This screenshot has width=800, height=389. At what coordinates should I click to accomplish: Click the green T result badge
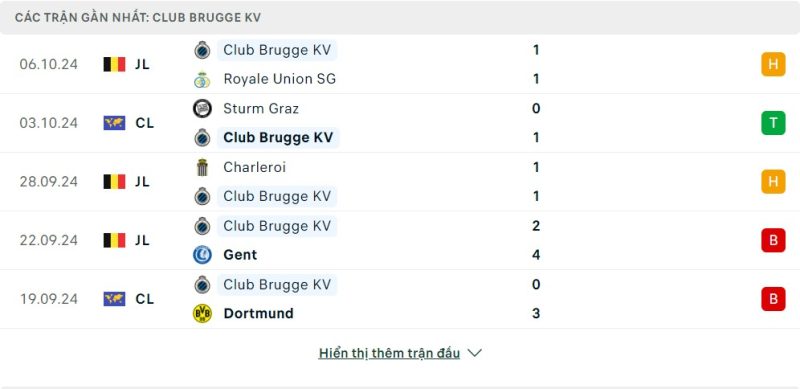pos(773,123)
